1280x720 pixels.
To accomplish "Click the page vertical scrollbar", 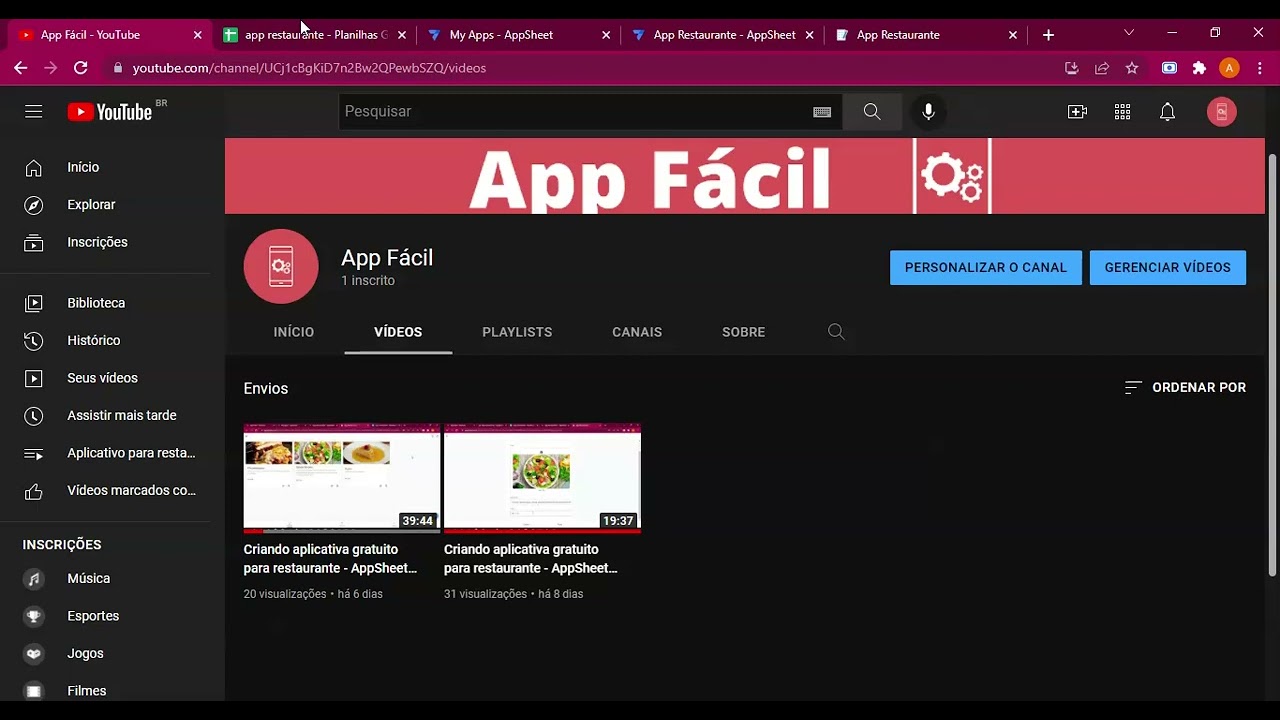I will [x=1272, y=365].
